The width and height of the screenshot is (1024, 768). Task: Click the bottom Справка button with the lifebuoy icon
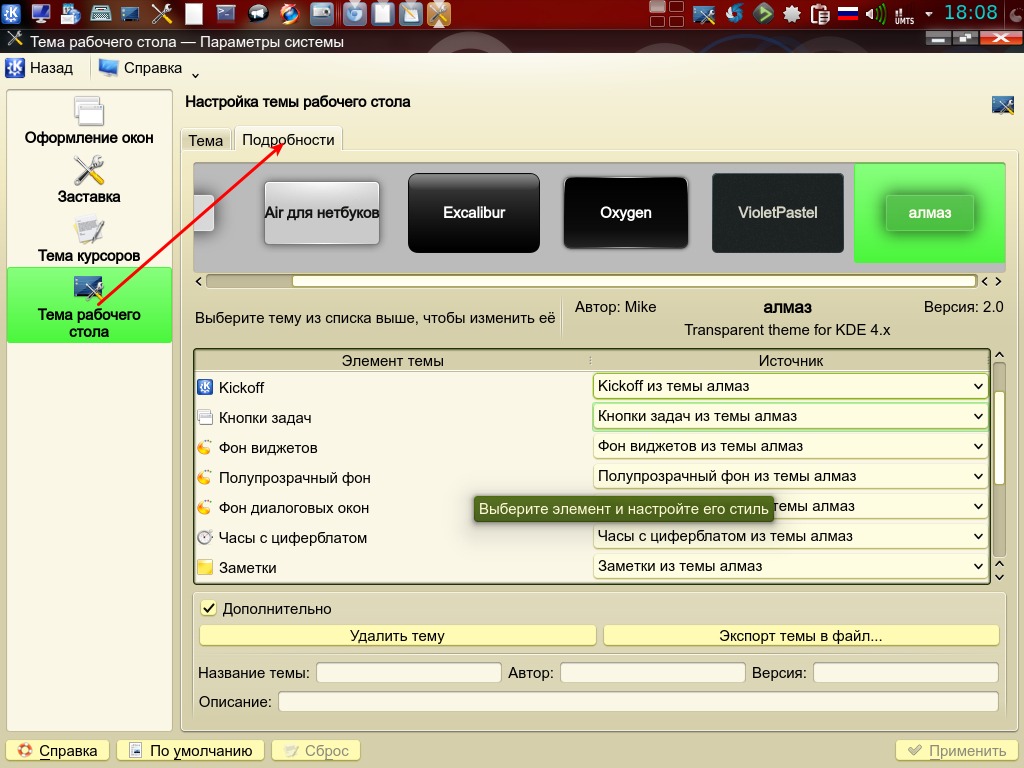pos(58,751)
